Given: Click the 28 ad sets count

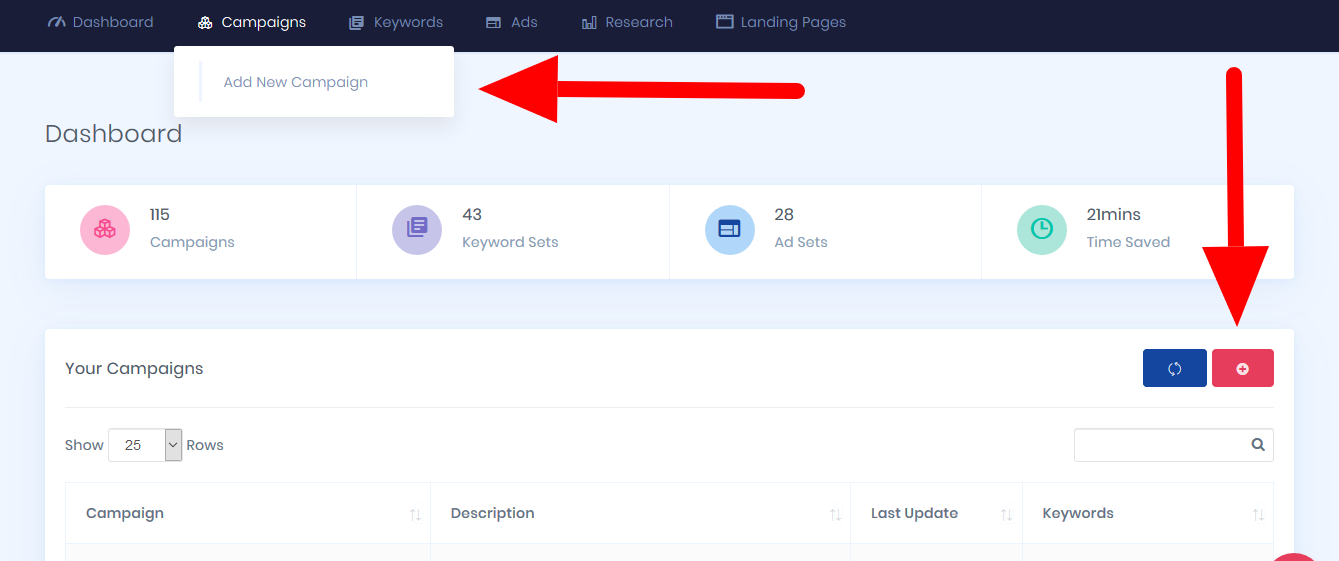Looking at the screenshot, I should [x=784, y=214].
